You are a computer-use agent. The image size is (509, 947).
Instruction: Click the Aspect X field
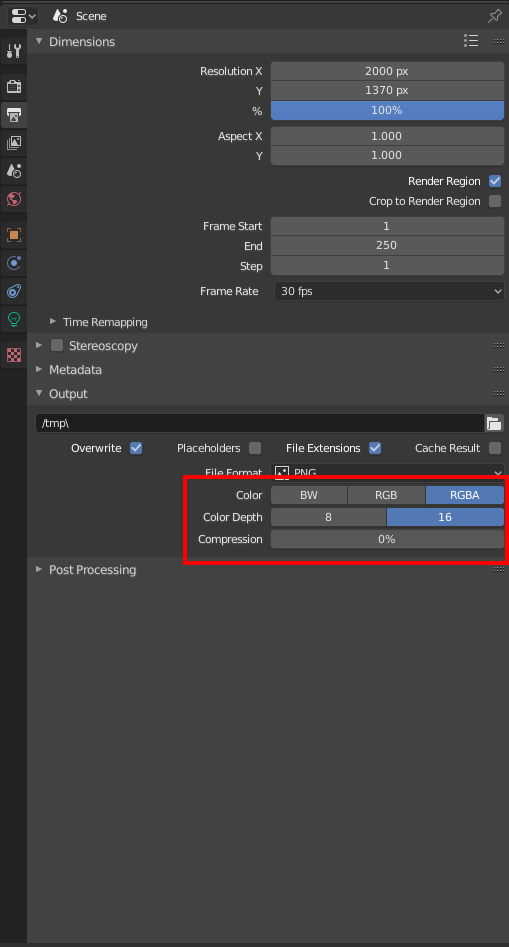click(387, 136)
